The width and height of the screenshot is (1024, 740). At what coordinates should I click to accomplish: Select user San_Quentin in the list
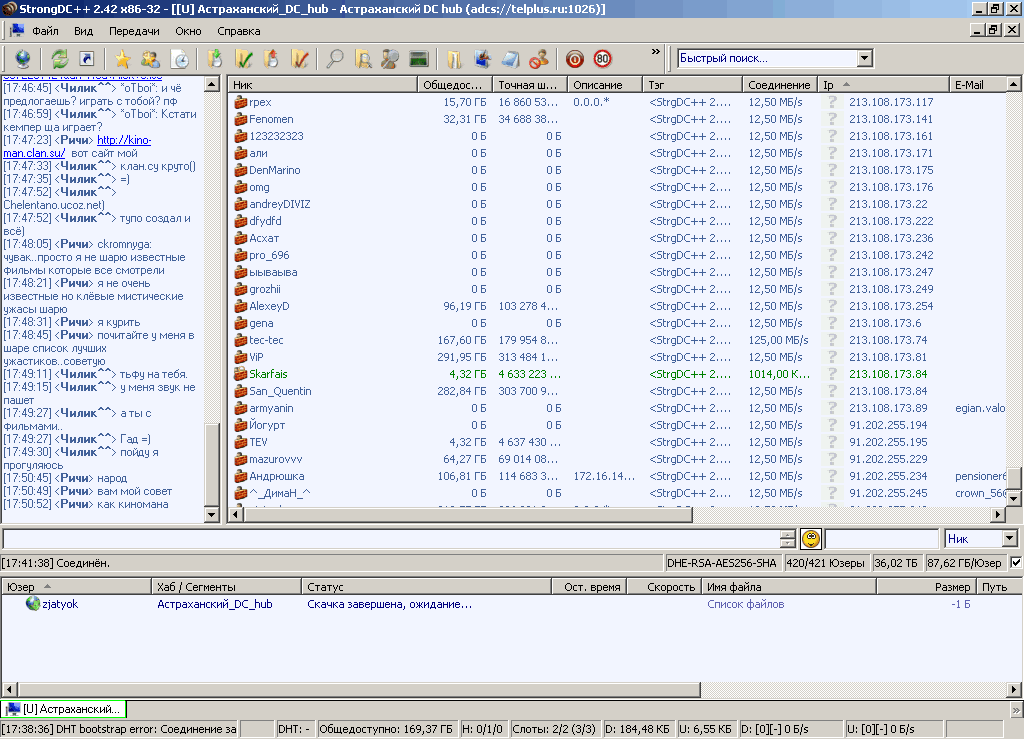(280, 391)
